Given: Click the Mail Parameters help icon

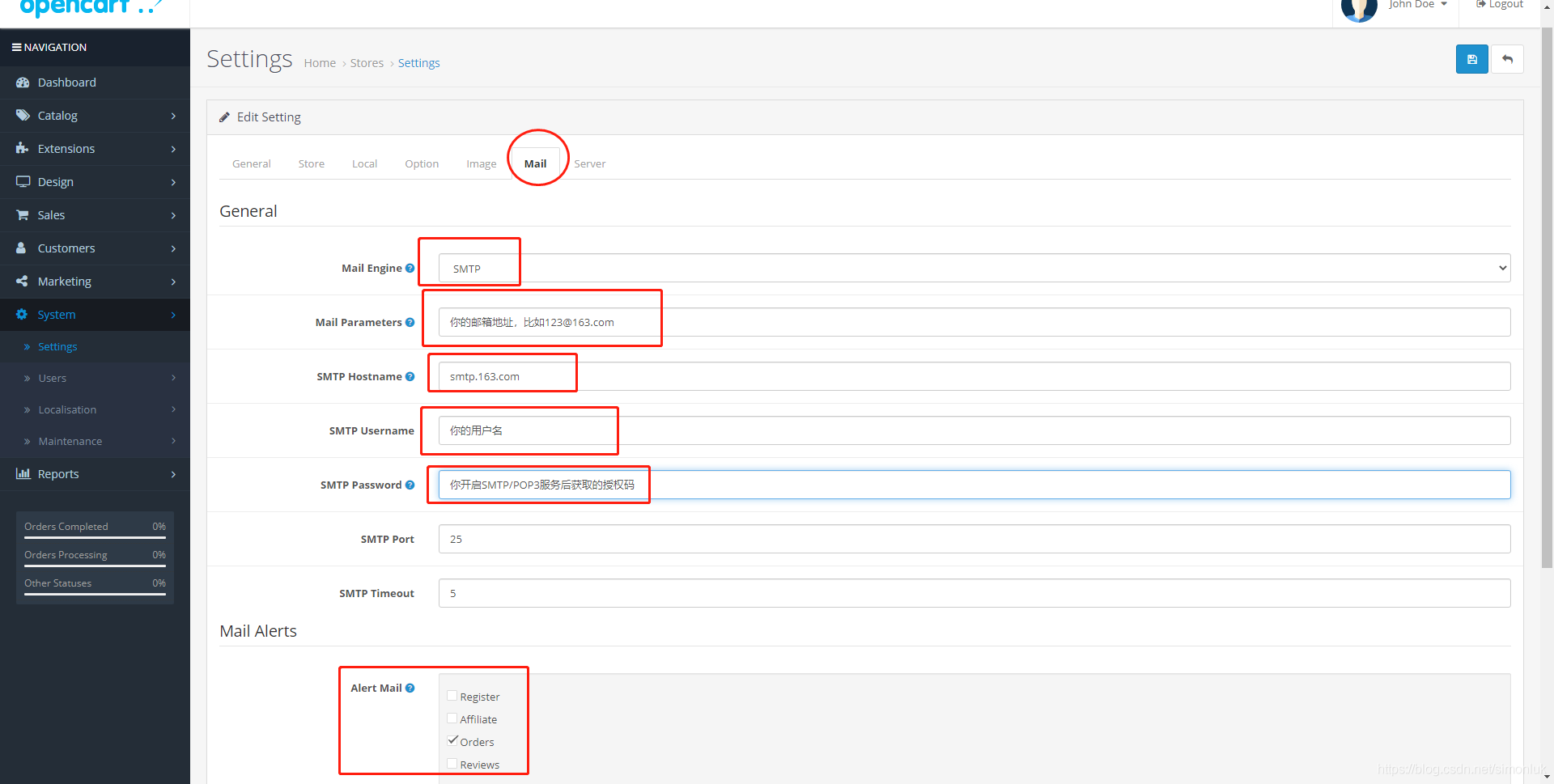Looking at the screenshot, I should point(410,323).
